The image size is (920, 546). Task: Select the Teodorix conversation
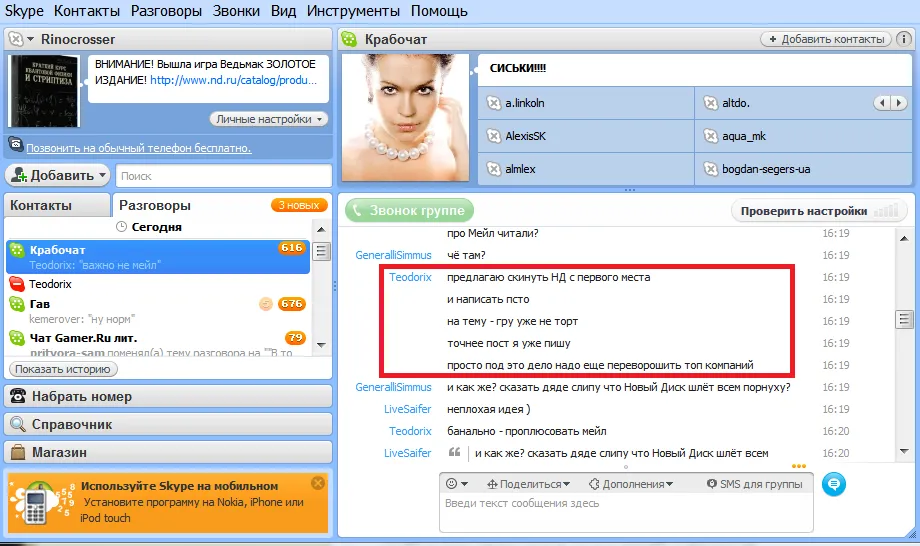pyautogui.click(x=158, y=284)
